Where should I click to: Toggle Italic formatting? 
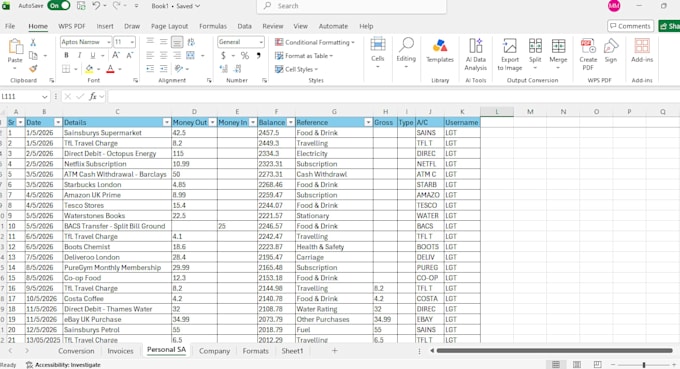(79, 55)
